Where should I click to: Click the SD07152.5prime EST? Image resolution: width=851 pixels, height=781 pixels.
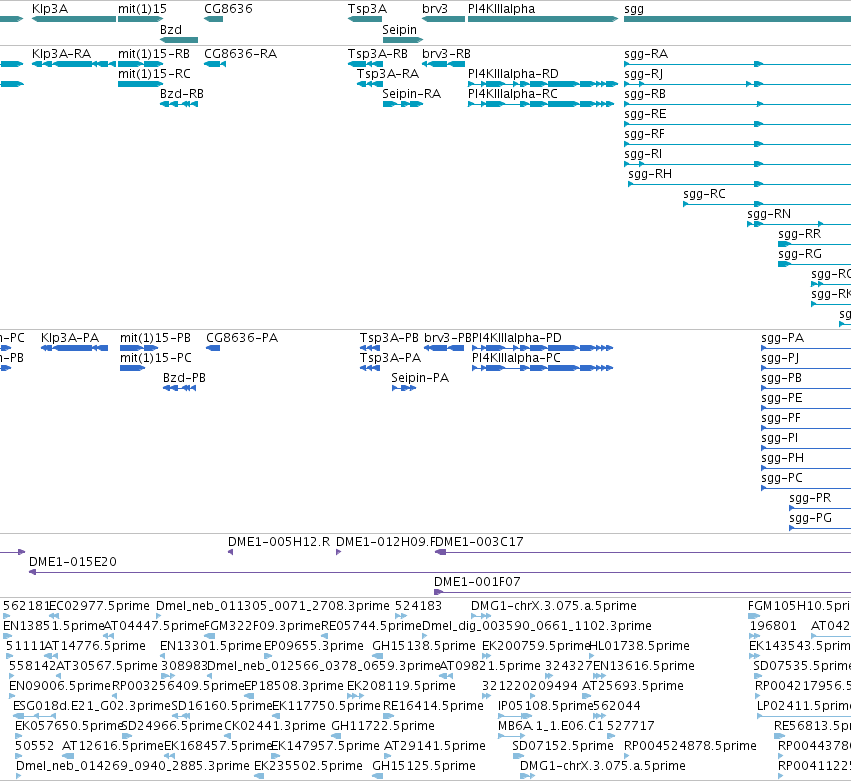(517, 756)
